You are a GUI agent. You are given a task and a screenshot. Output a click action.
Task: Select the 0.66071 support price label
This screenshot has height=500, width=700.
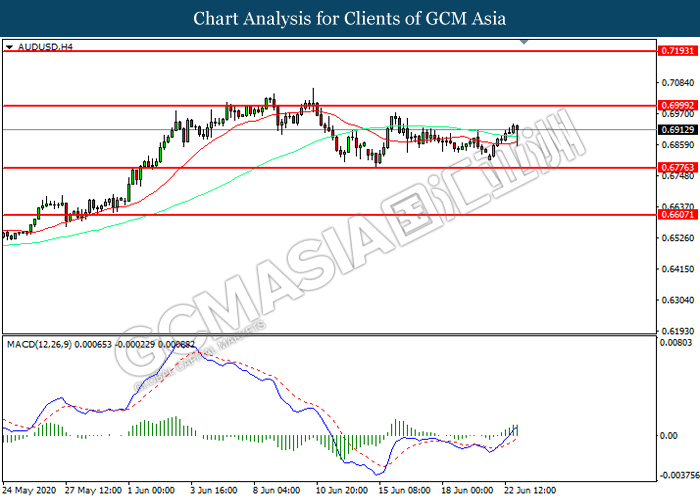click(x=678, y=215)
